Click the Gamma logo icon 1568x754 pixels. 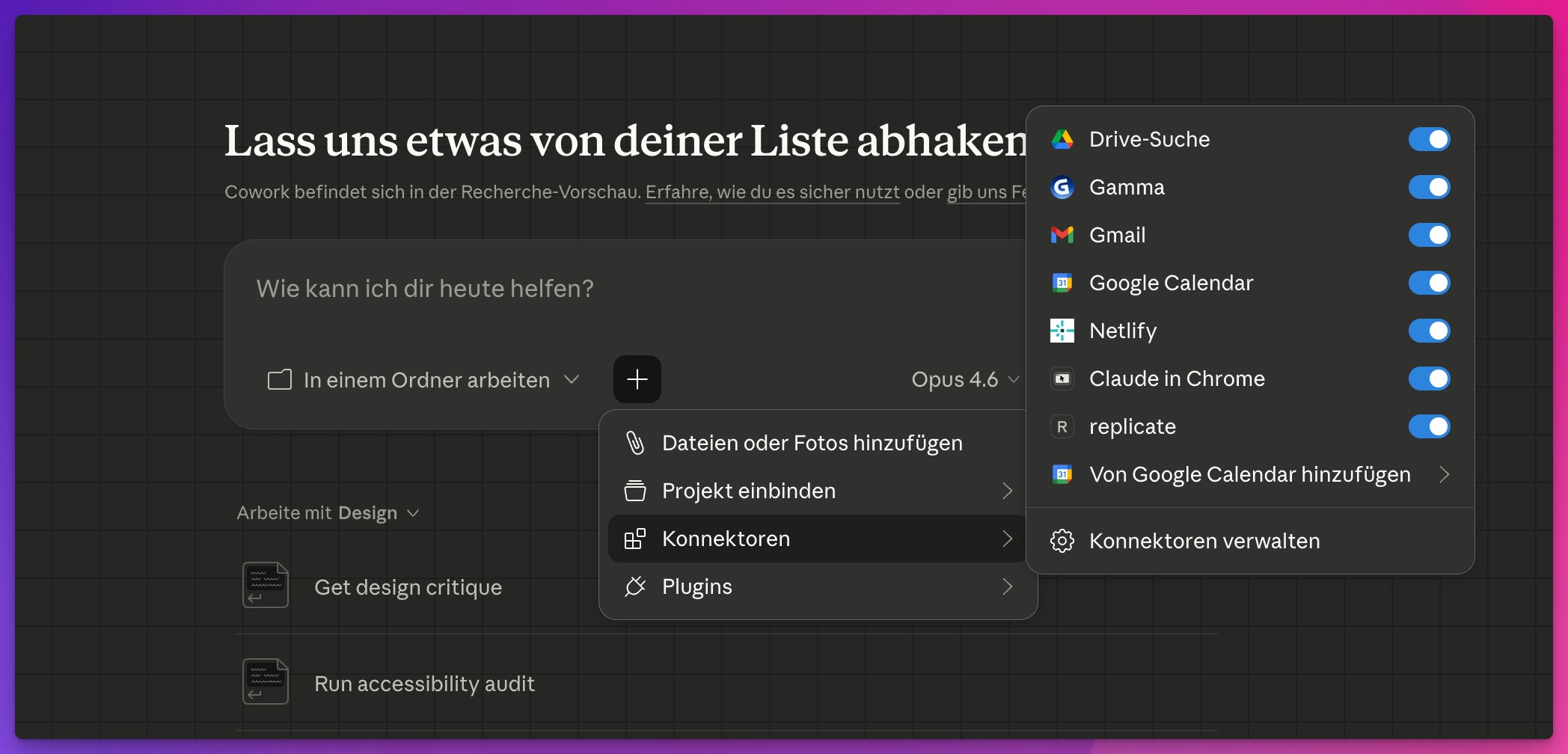[1062, 187]
